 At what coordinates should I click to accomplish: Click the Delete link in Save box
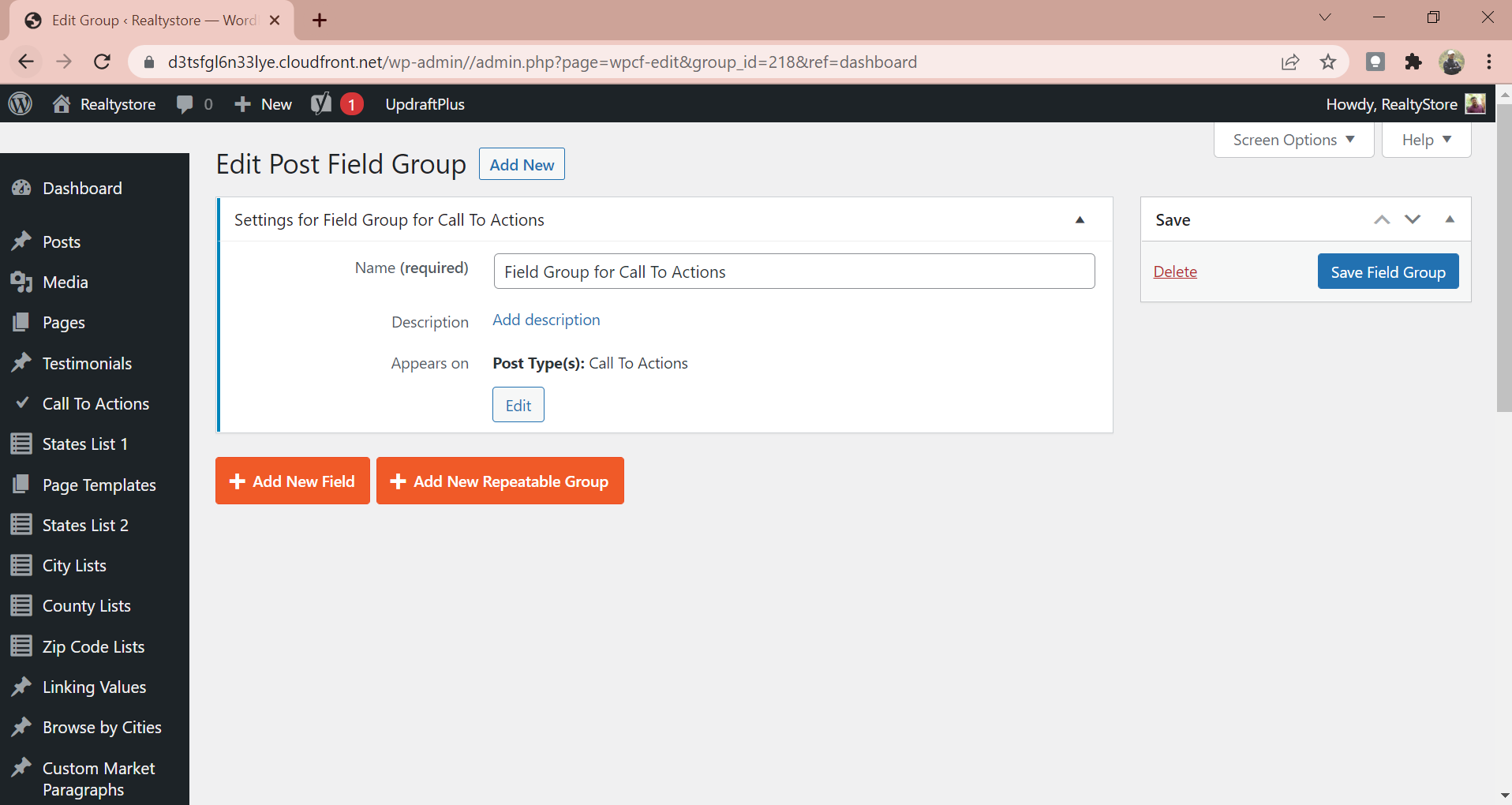pyautogui.click(x=1174, y=271)
